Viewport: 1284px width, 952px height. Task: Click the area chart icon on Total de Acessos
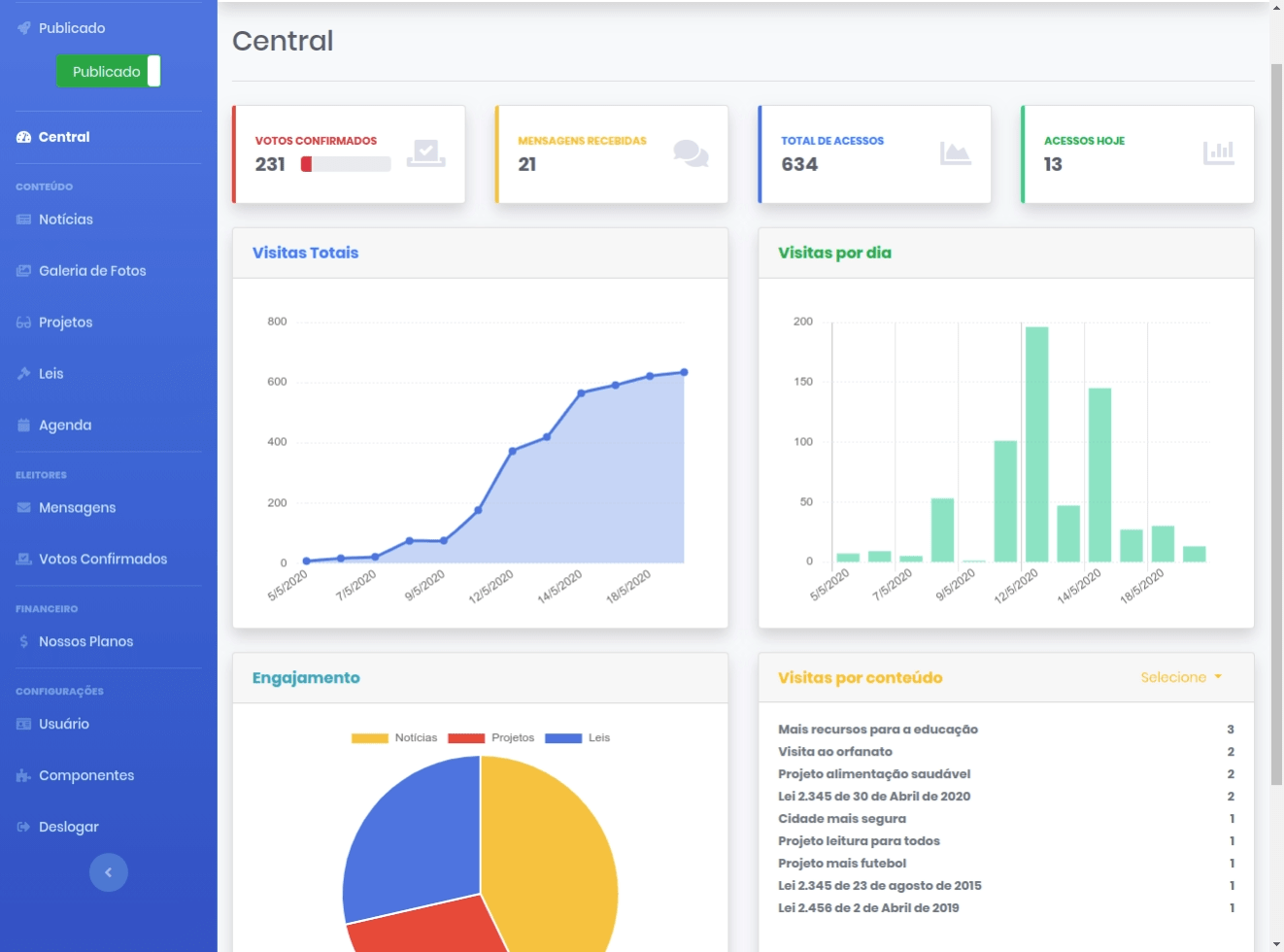point(955,153)
